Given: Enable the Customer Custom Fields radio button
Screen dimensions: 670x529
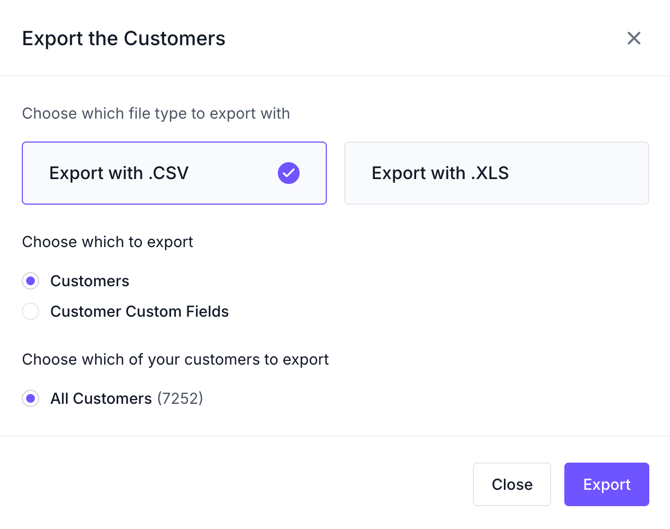Looking at the screenshot, I should (31, 312).
